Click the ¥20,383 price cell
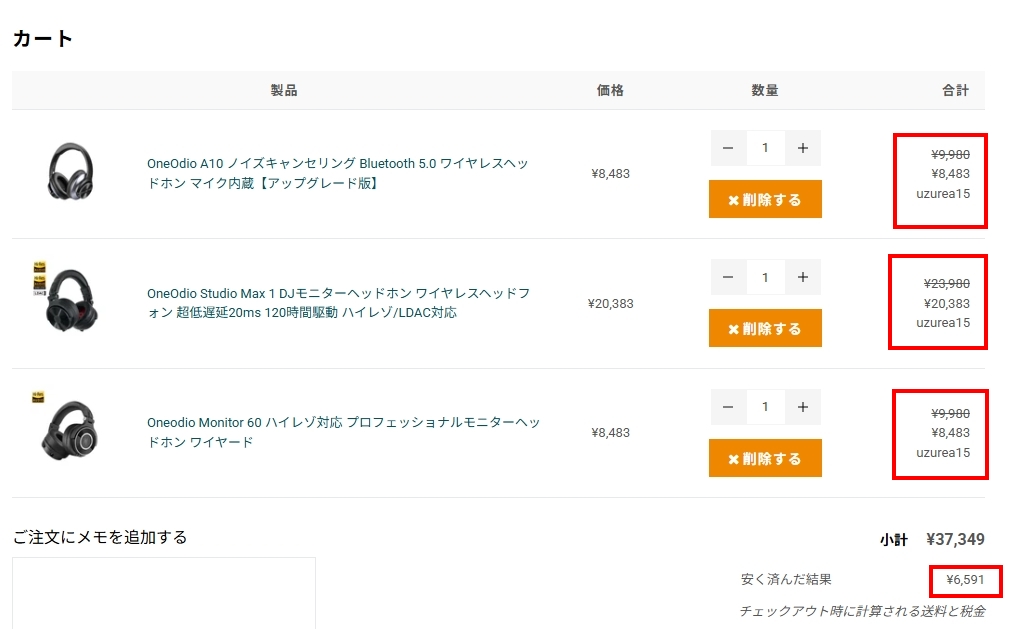This screenshot has width=1009, height=629. pyautogui.click(x=610, y=303)
